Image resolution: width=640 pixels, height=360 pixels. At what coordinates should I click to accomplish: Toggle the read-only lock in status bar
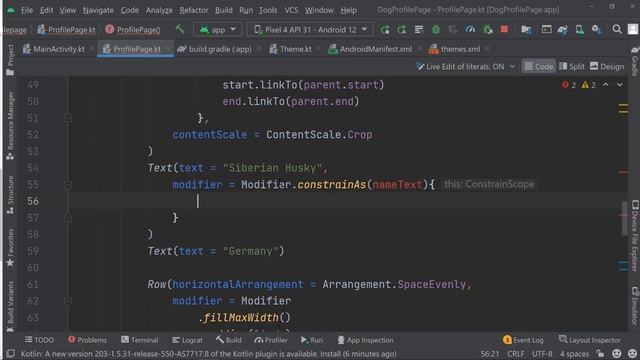point(600,353)
